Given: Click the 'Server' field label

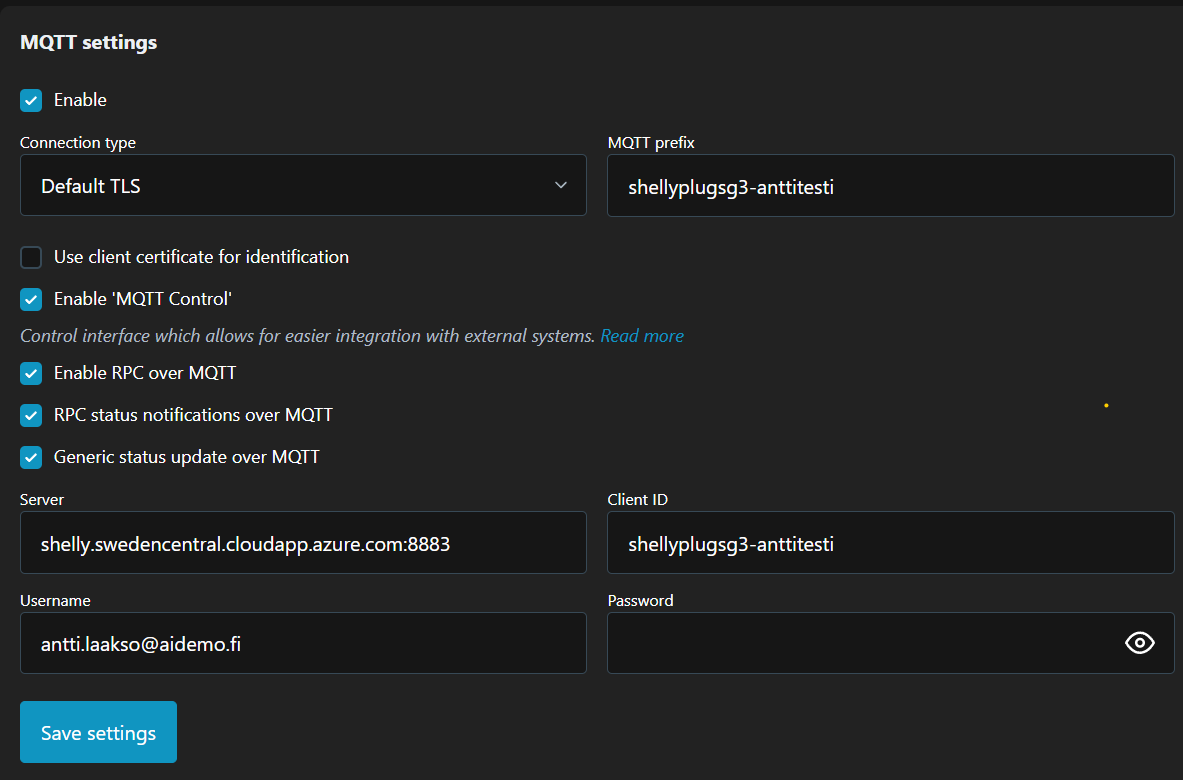Looking at the screenshot, I should point(42,500).
